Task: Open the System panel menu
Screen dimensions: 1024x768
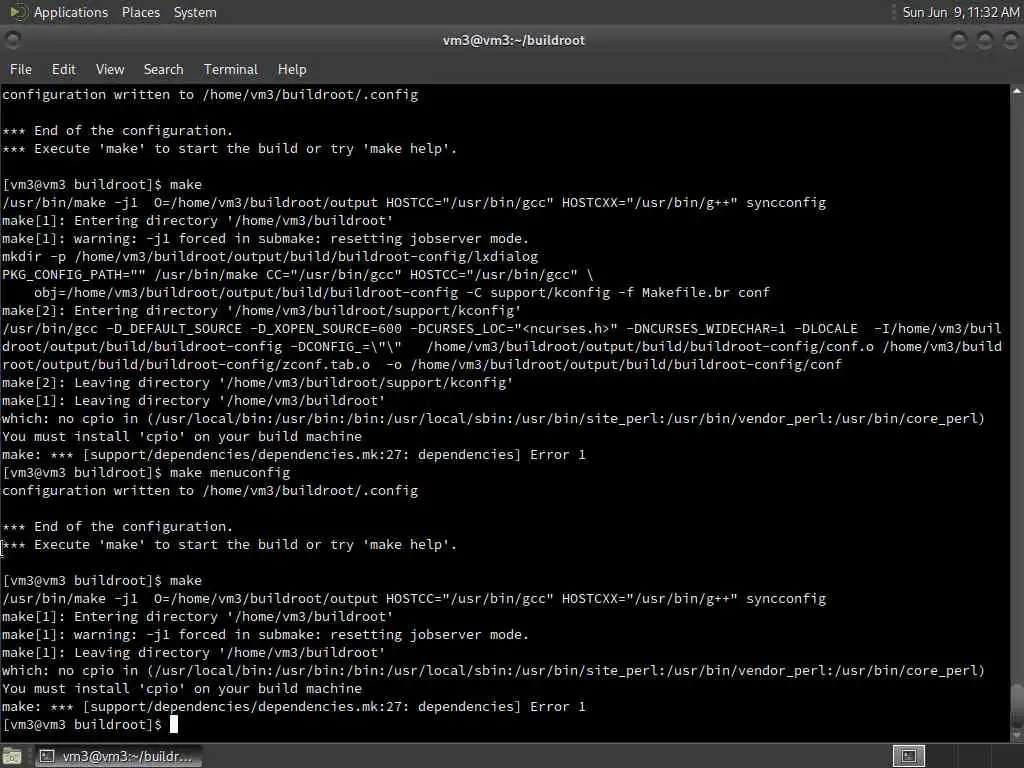Action: click(195, 12)
